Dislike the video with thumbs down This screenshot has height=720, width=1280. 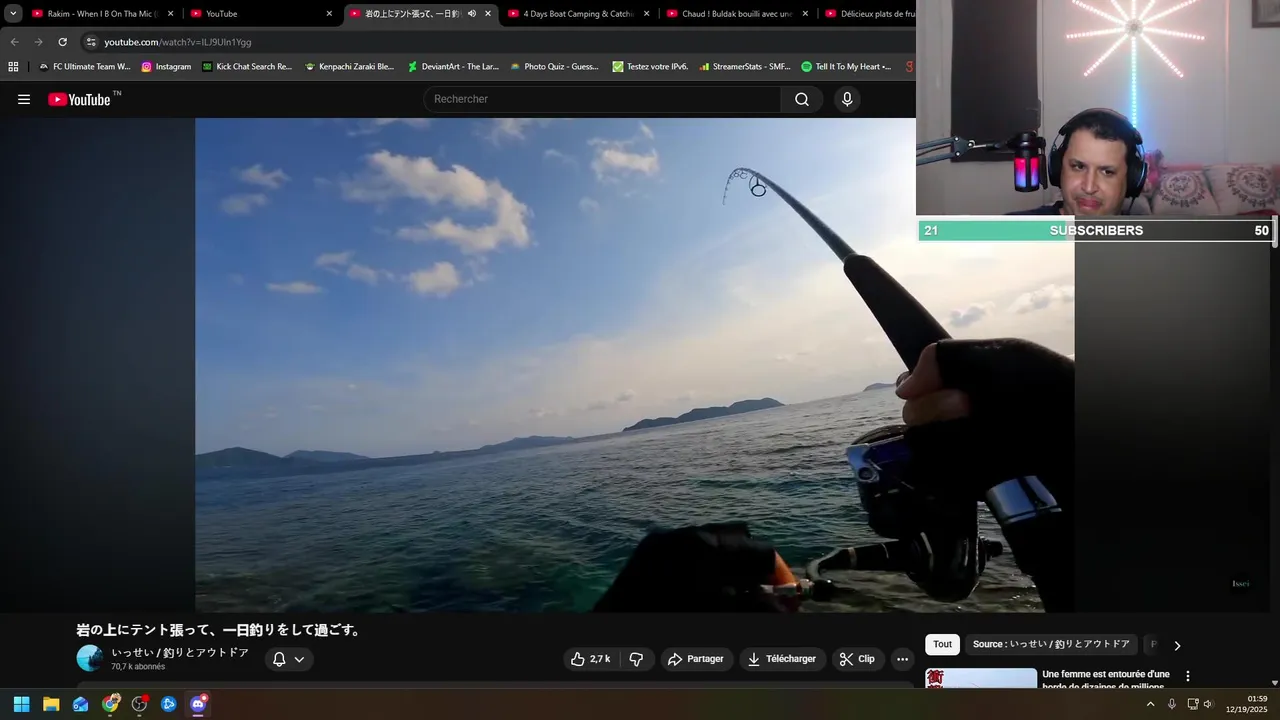636,659
